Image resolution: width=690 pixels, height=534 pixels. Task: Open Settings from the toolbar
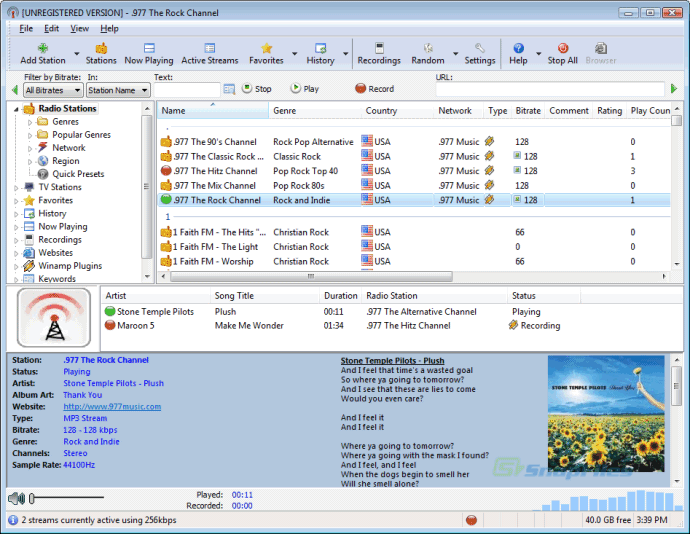pyautogui.click(x=479, y=48)
